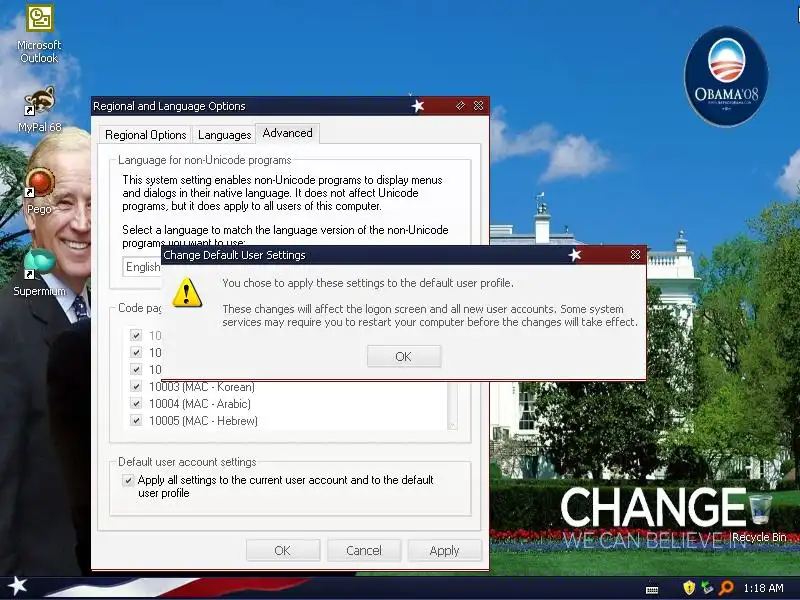Click the Safely Remove Hardware tray icon
Viewport: 800px width, 600px height.
point(707,588)
